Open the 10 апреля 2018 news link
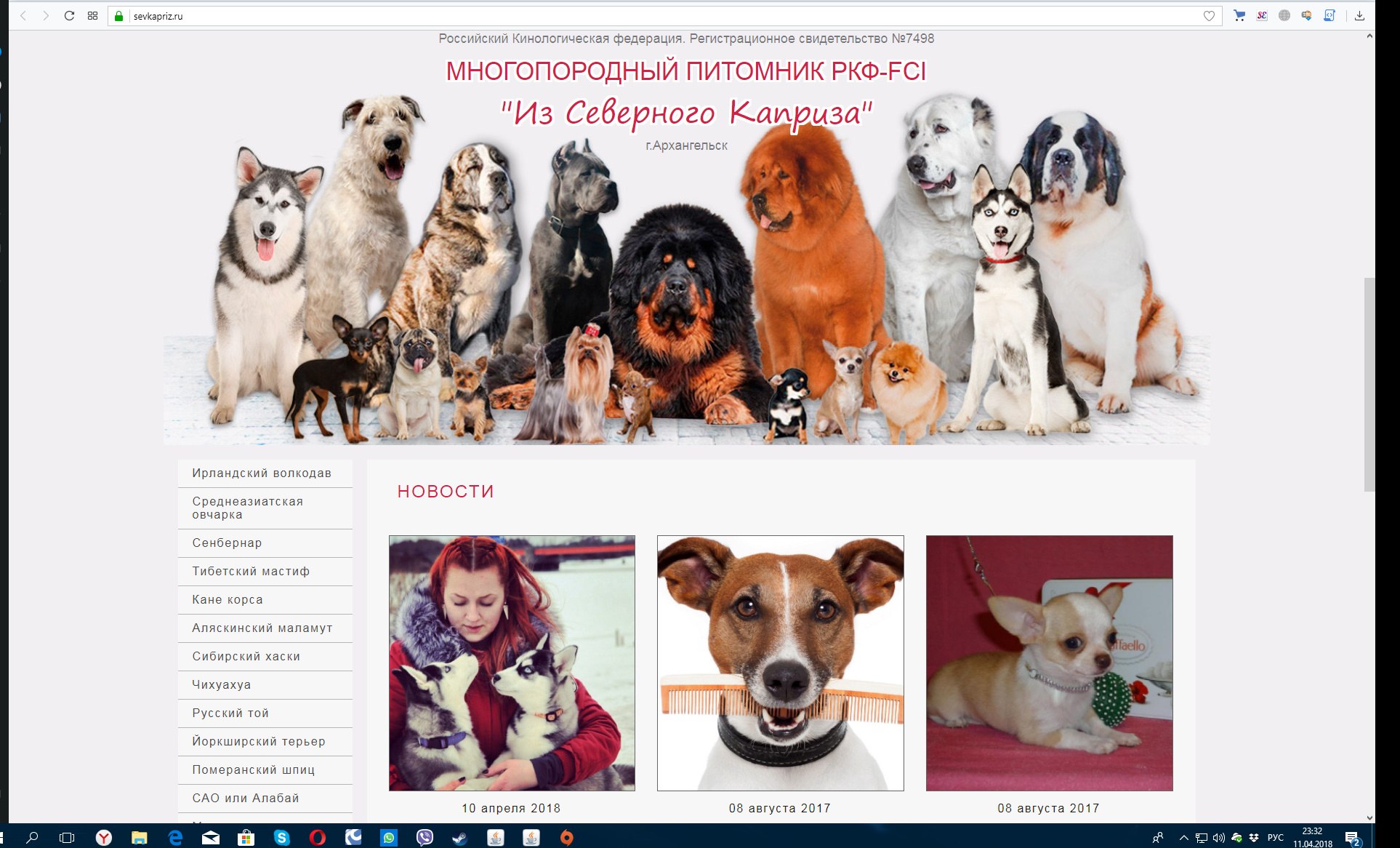This screenshot has width=1400, height=848. click(x=511, y=808)
